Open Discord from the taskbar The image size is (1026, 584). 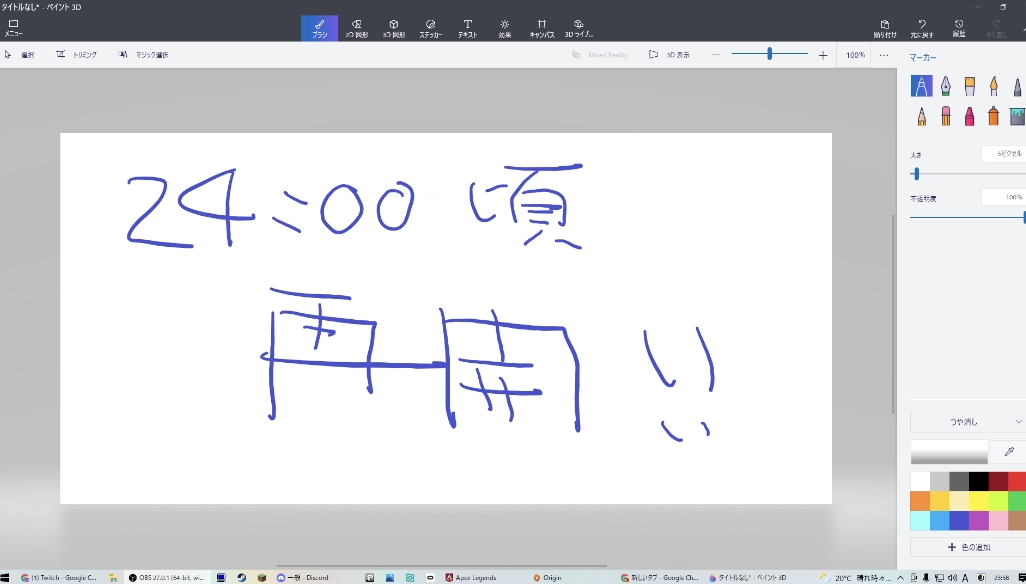point(303,577)
